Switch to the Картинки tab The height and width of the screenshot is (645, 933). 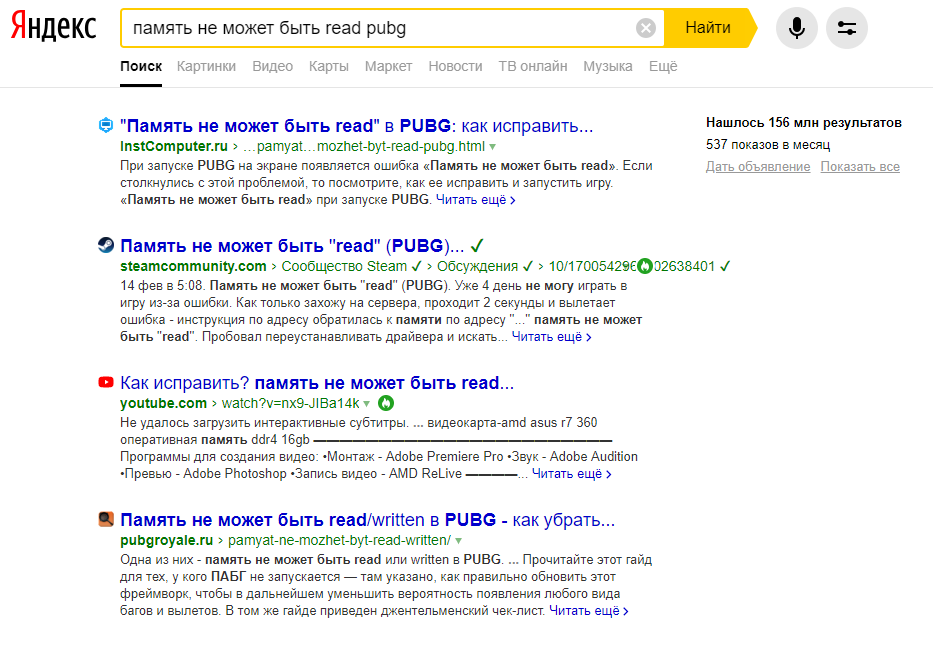point(206,66)
